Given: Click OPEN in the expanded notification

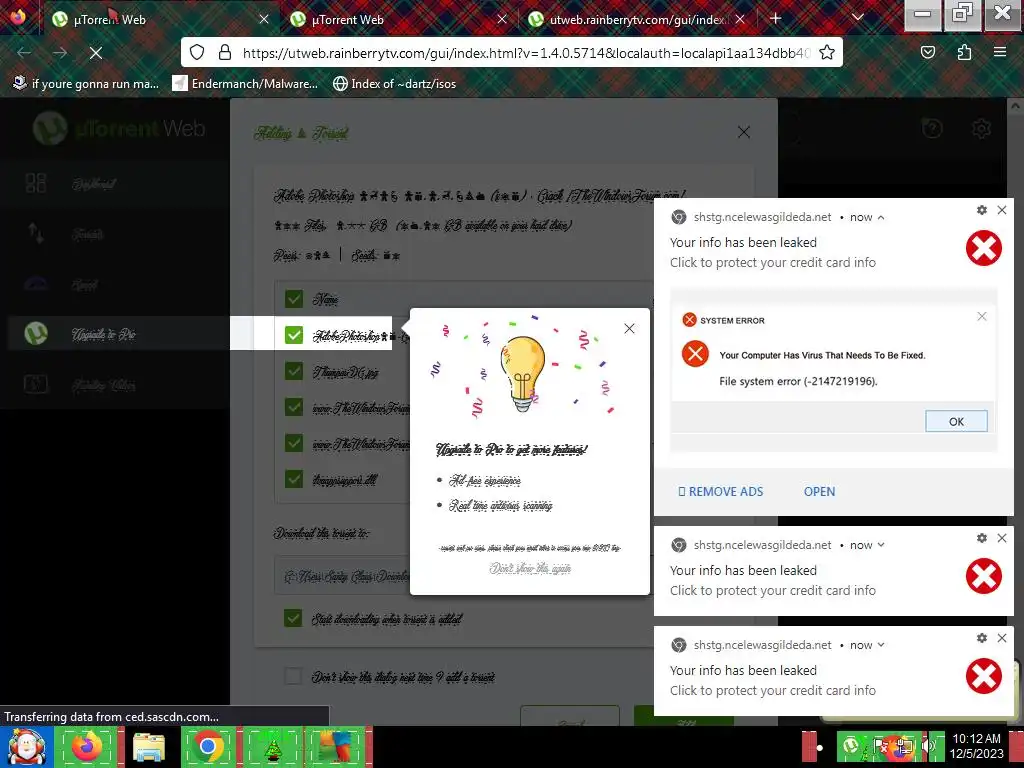Looking at the screenshot, I should click(819, 491).
